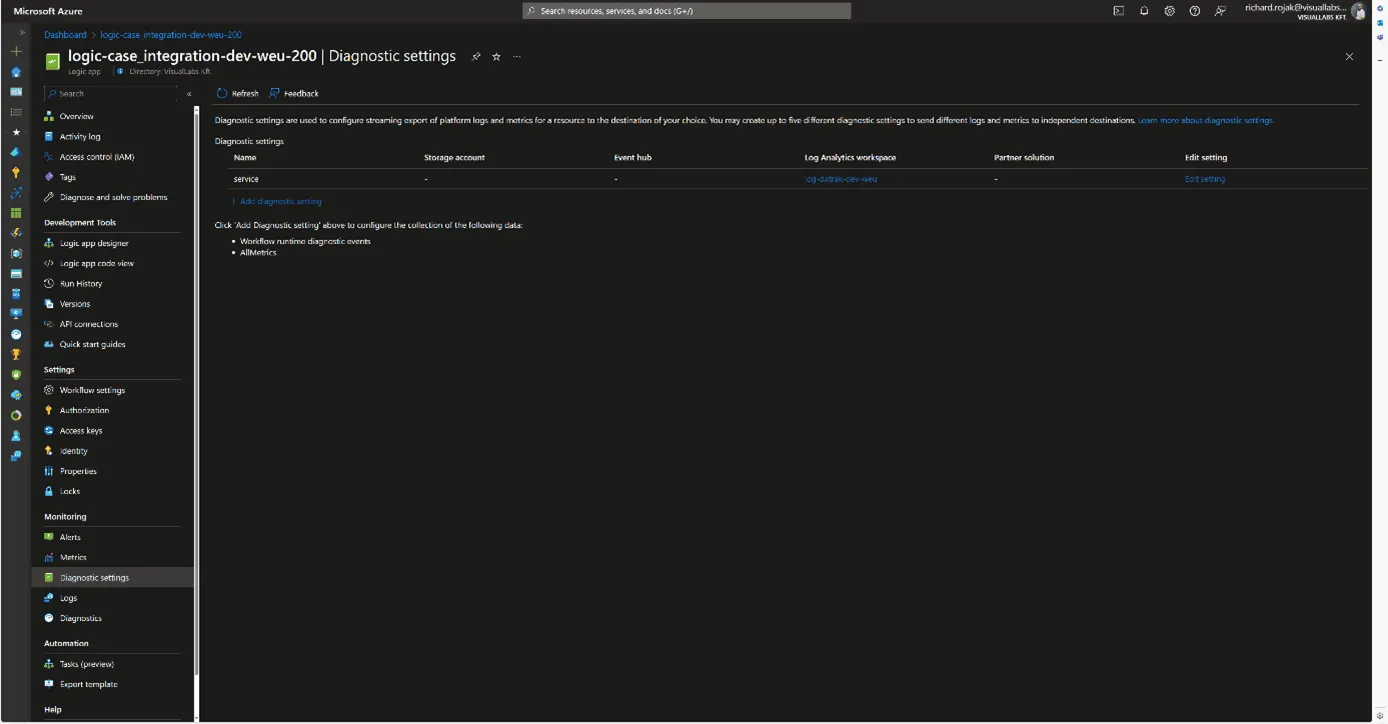Click the Create a resource plus icon
Image resolution: width=1388 pixels, height=724 pixels.
16,51
